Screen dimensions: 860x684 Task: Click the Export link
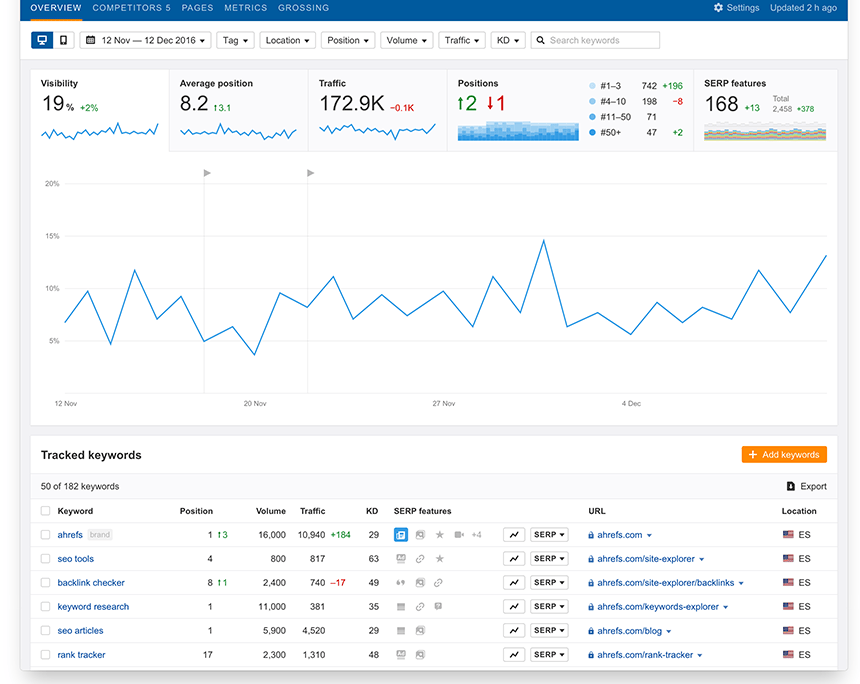tap(807, 486)
